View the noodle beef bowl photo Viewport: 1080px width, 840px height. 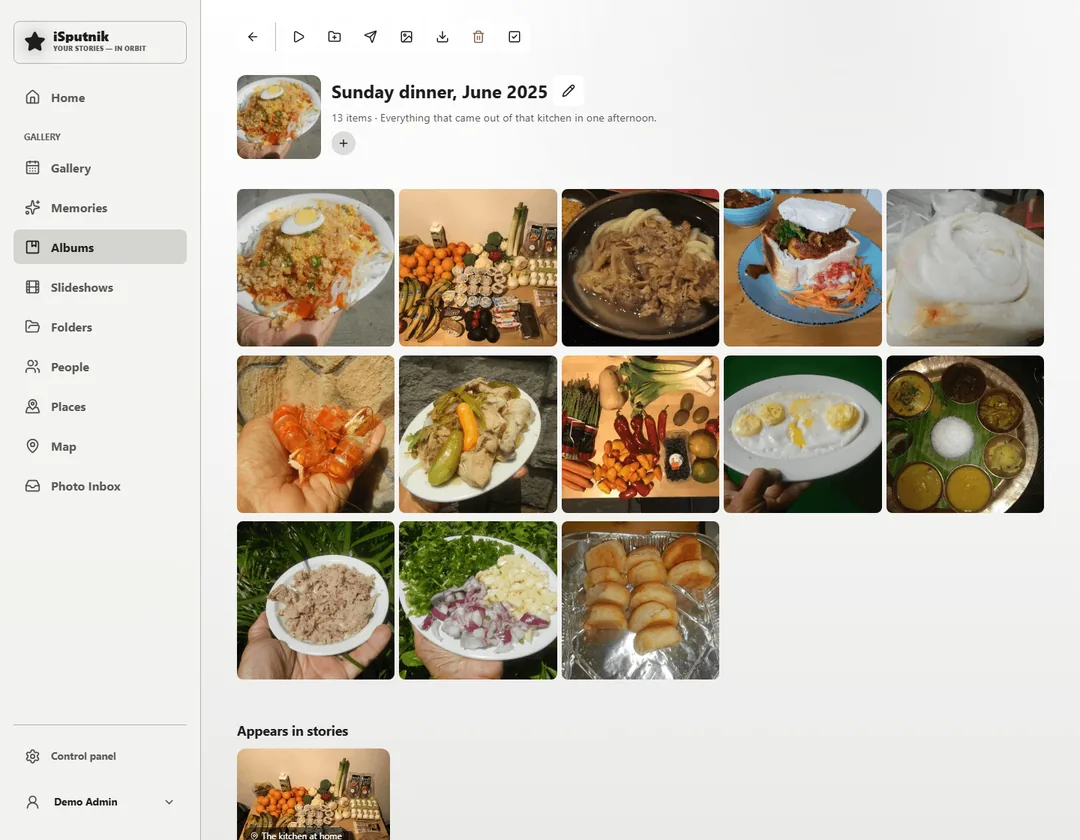(641, 268)
